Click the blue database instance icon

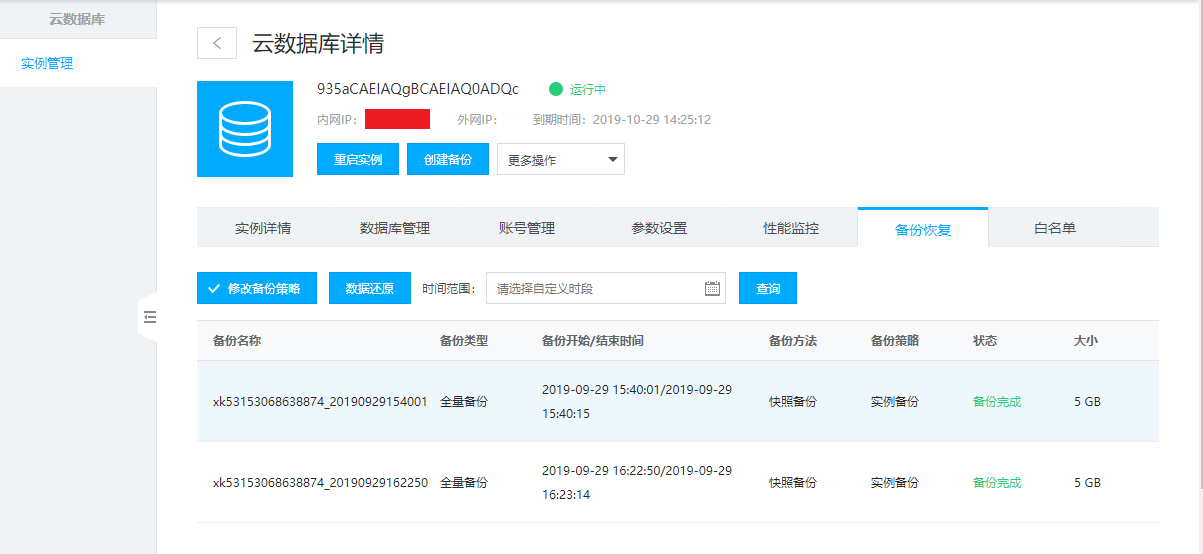245,129
